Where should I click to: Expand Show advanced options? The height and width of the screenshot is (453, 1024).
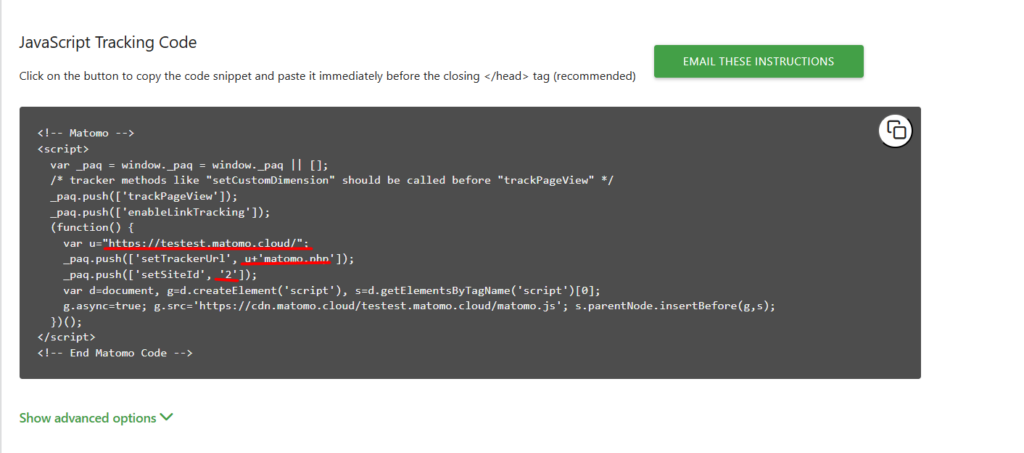96,418
